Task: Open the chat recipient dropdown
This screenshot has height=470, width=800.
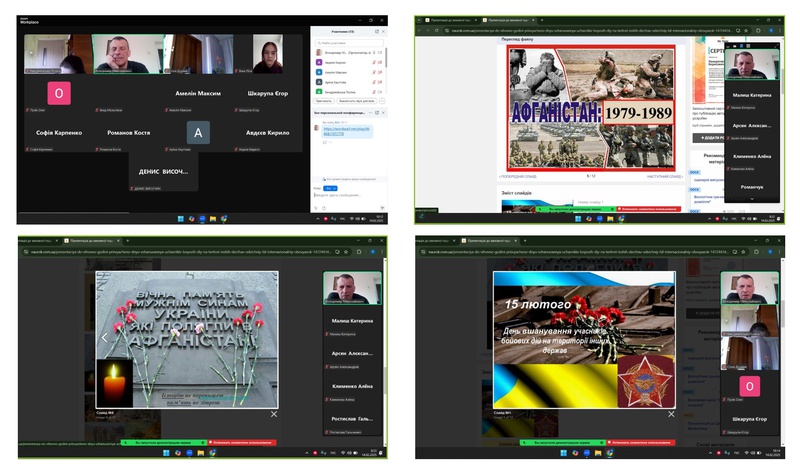Action: coord(330,188)
